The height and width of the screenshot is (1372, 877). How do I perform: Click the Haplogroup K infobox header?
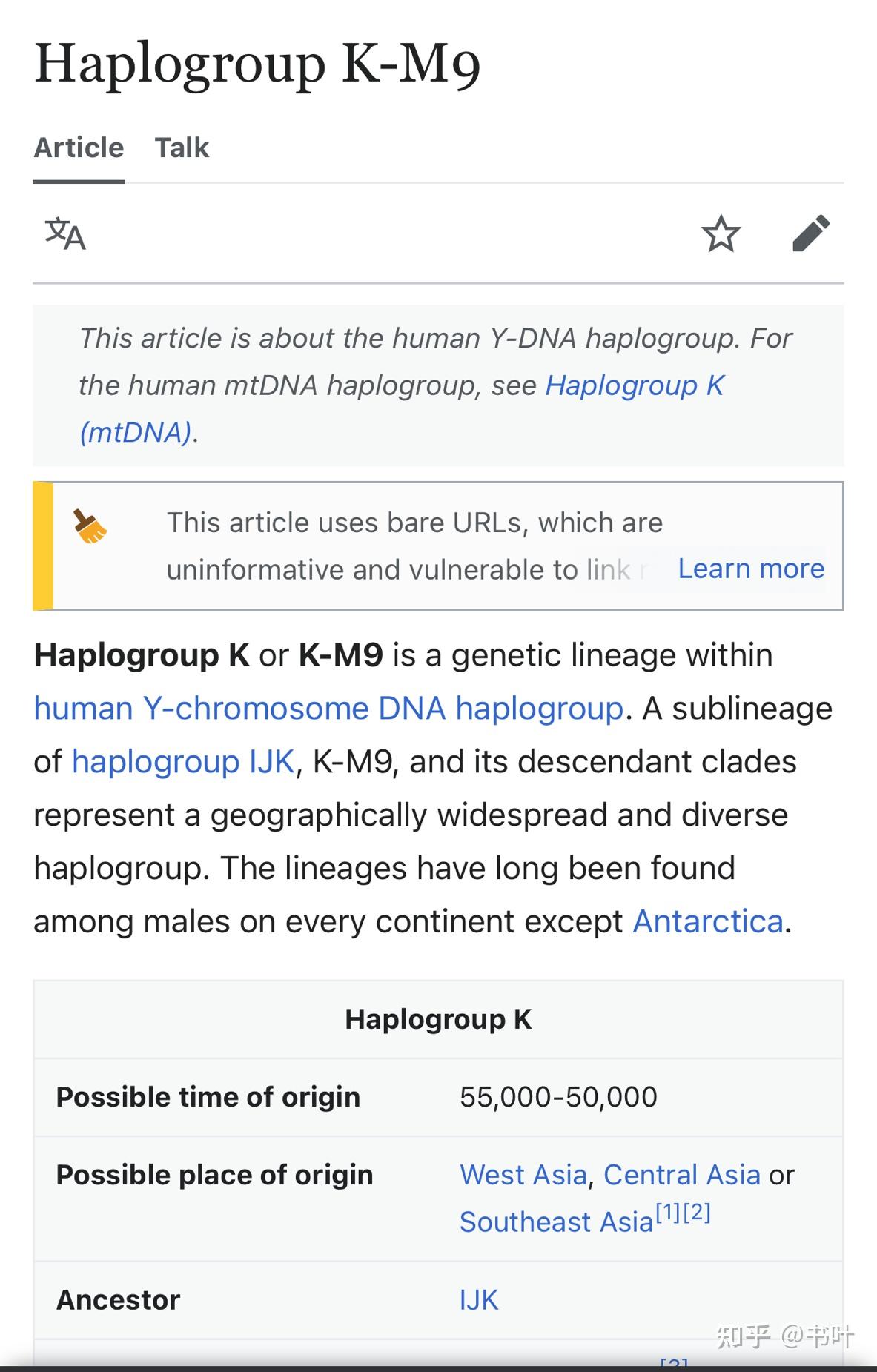(x=438, y=1019)
